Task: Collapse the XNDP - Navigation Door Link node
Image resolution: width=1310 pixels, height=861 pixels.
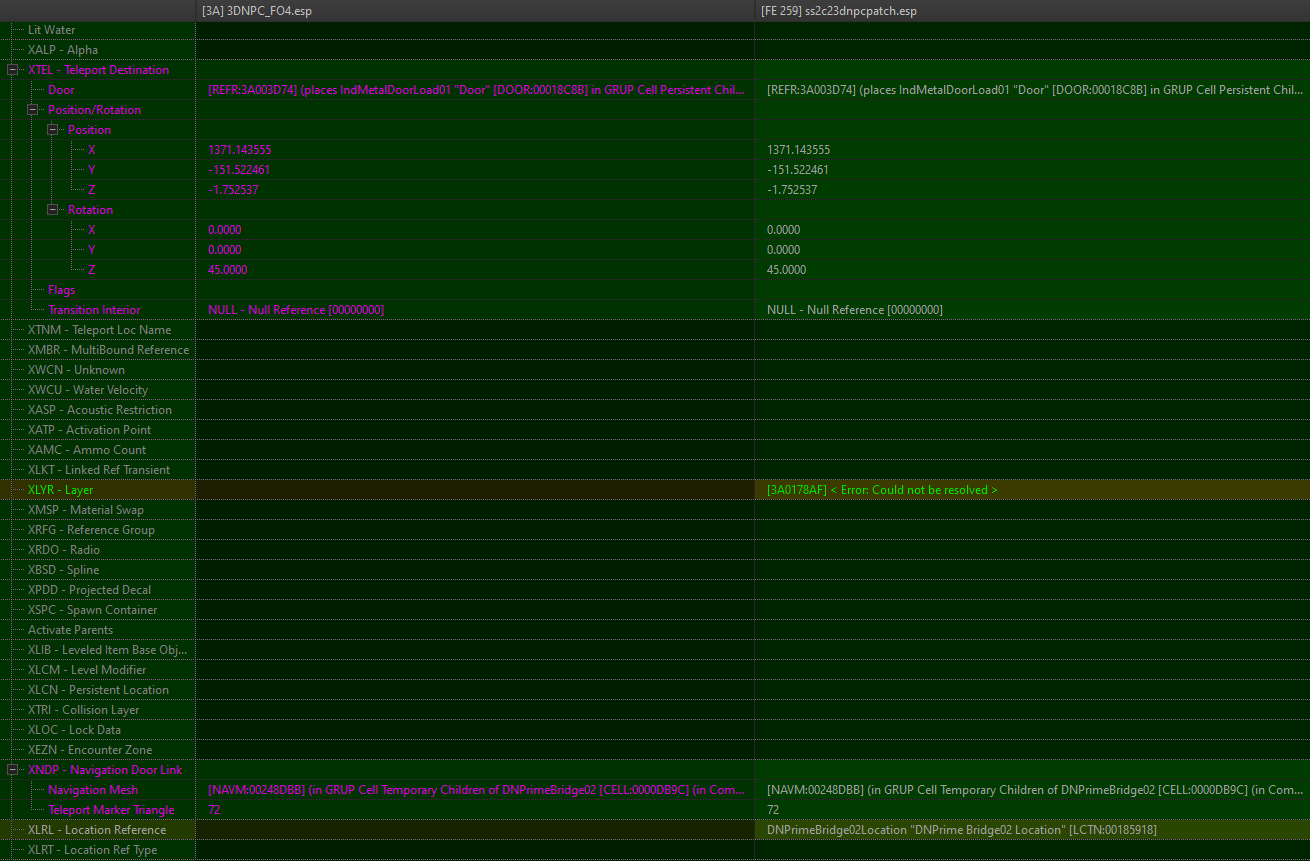Action: (13, 770)
